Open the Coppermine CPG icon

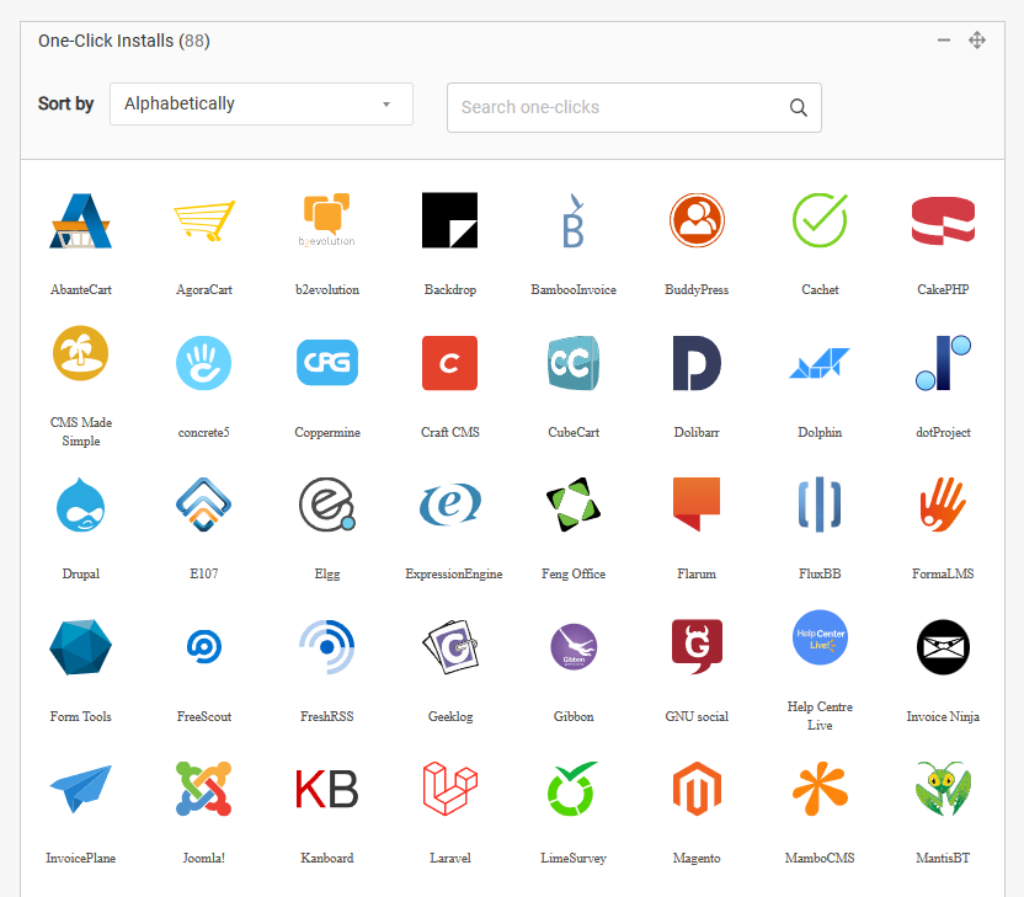(x=327, y=362)
